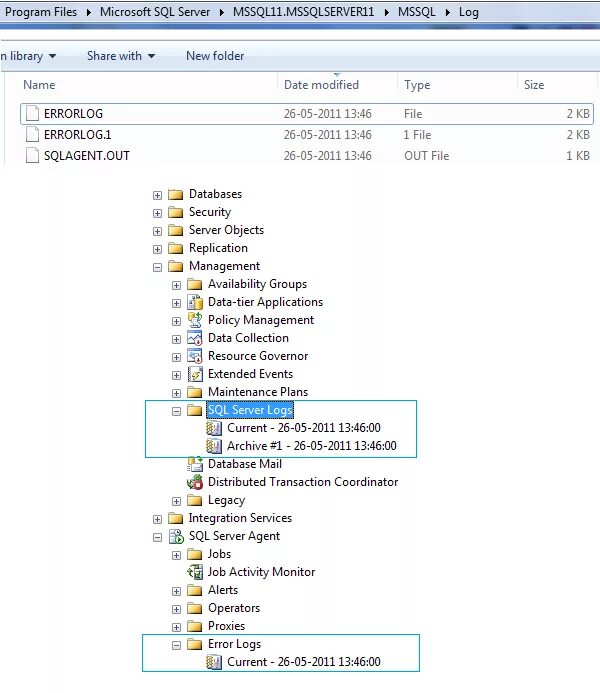The image size is (600, 693).
Task: Open the dropdown arrow after Program Files
Action: click(x=89, y=12)
